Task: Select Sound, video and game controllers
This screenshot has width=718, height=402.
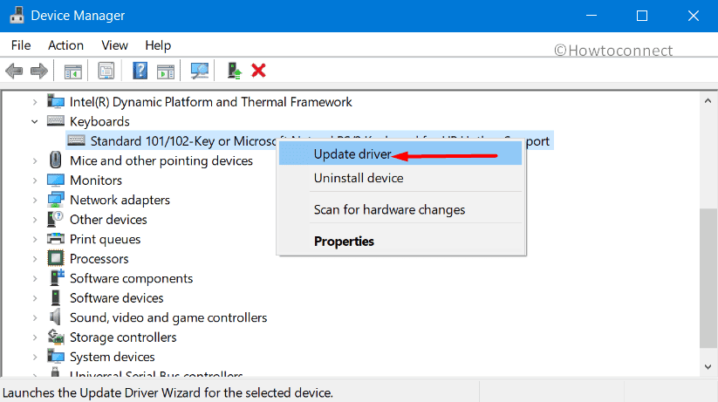Action: [168, 318]
